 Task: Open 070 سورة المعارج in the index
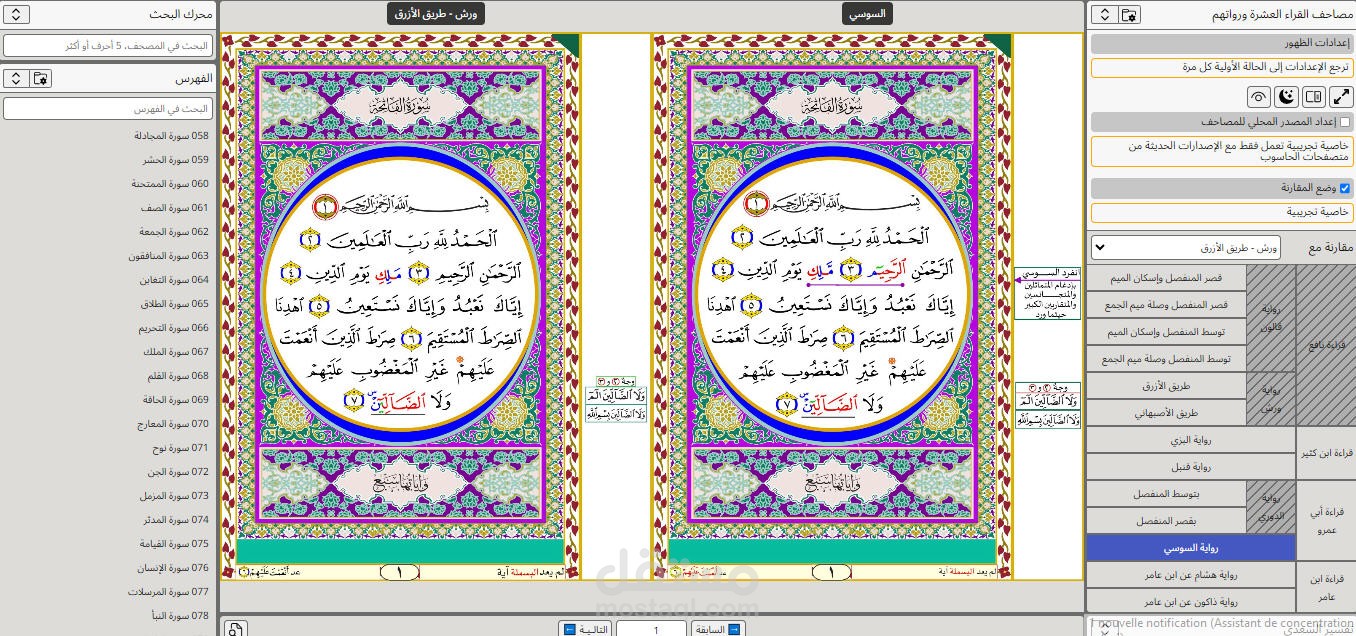[174, 424]
